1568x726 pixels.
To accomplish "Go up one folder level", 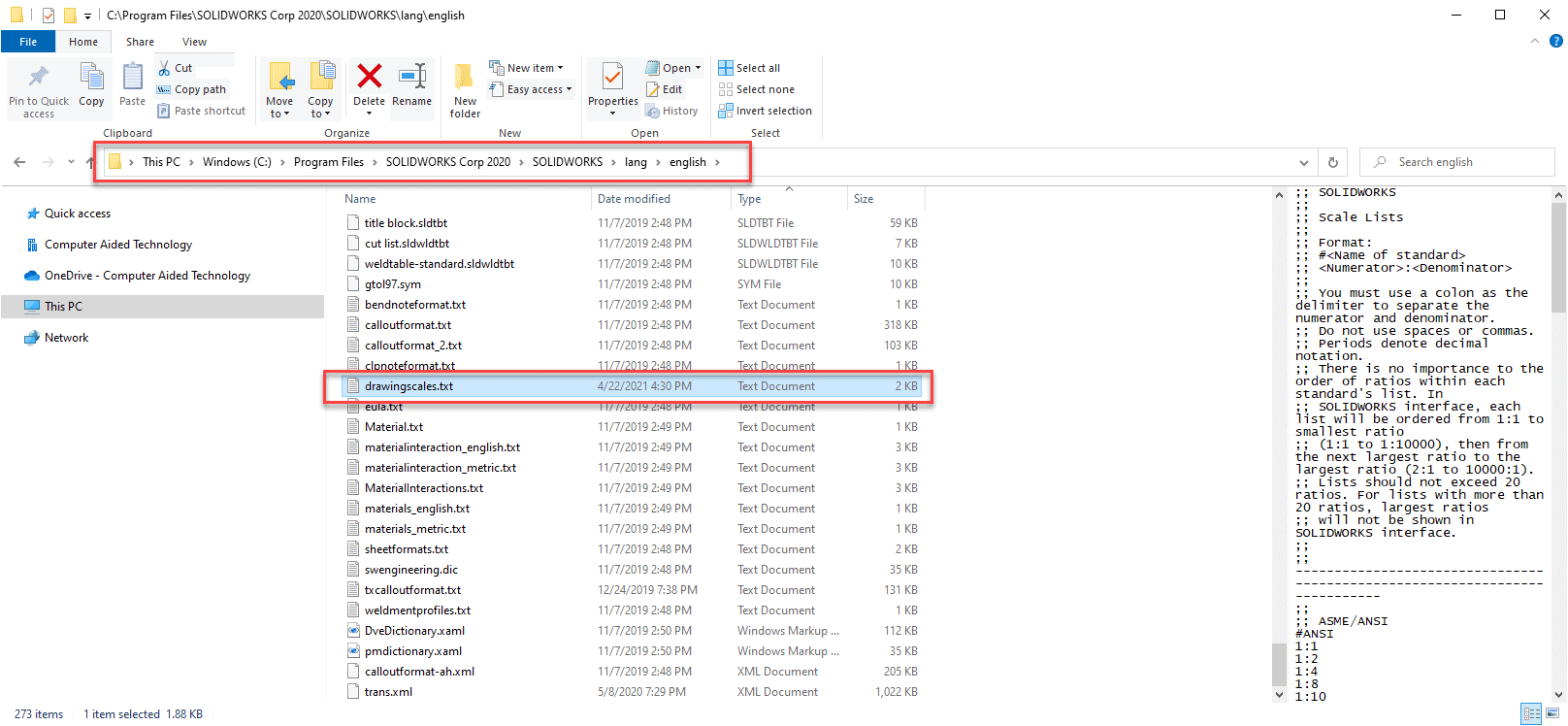I will (89, 162).
